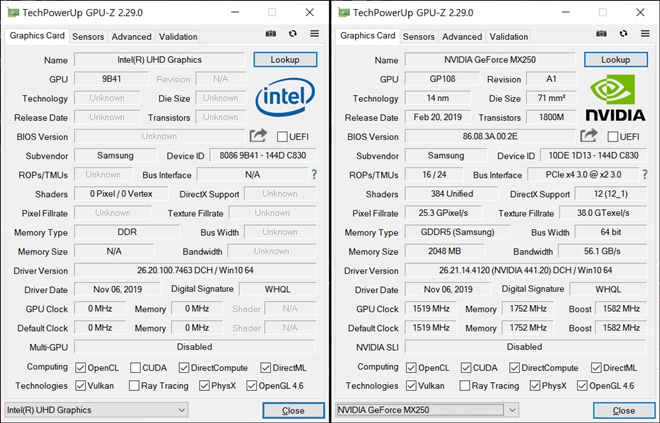Toggle CUDA checkbox in NVIDIA window

click(466, 368)
